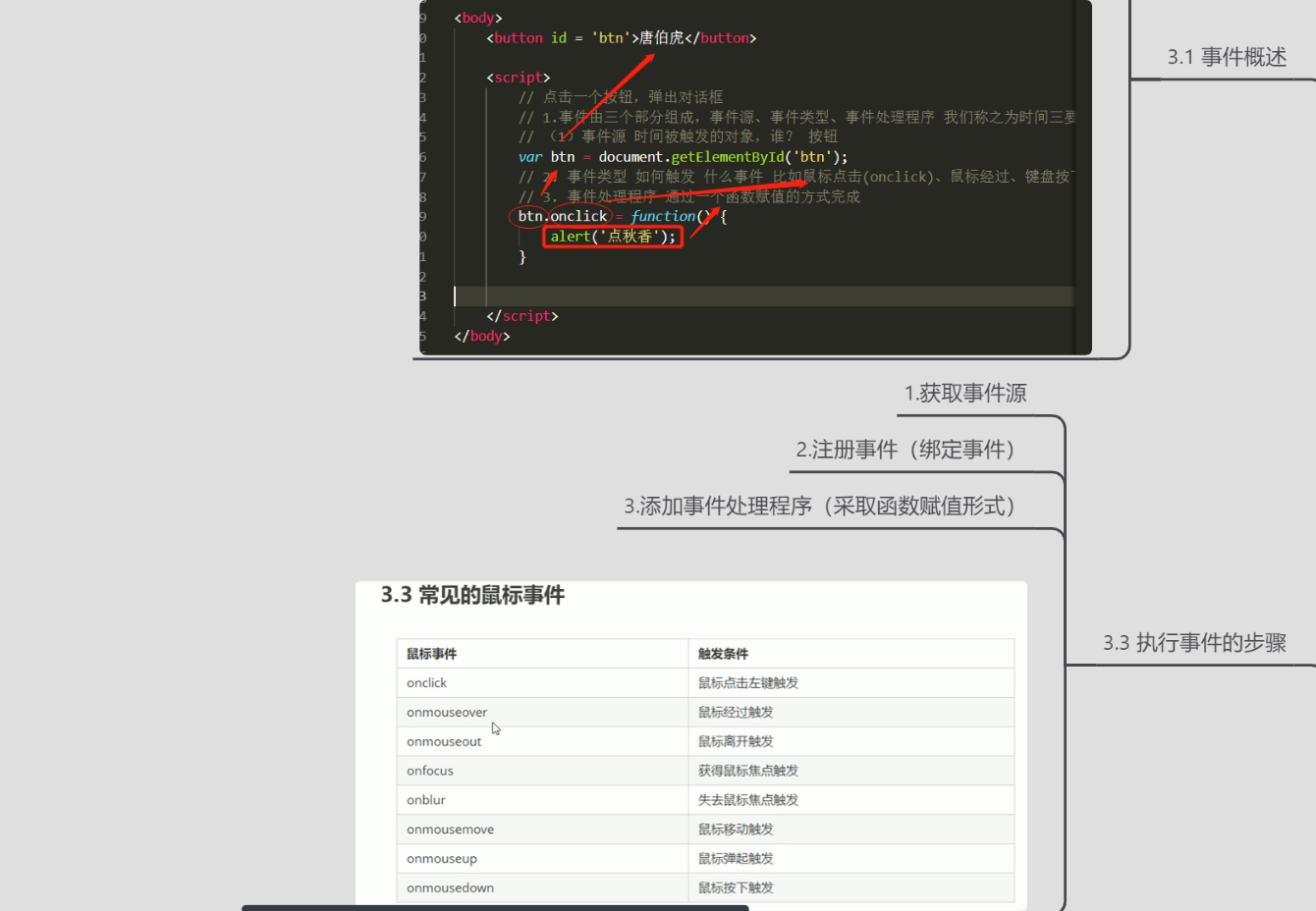Click the 'onmousemove' table cell
The width and height of the screenshot is (1316, 911).
542,830
